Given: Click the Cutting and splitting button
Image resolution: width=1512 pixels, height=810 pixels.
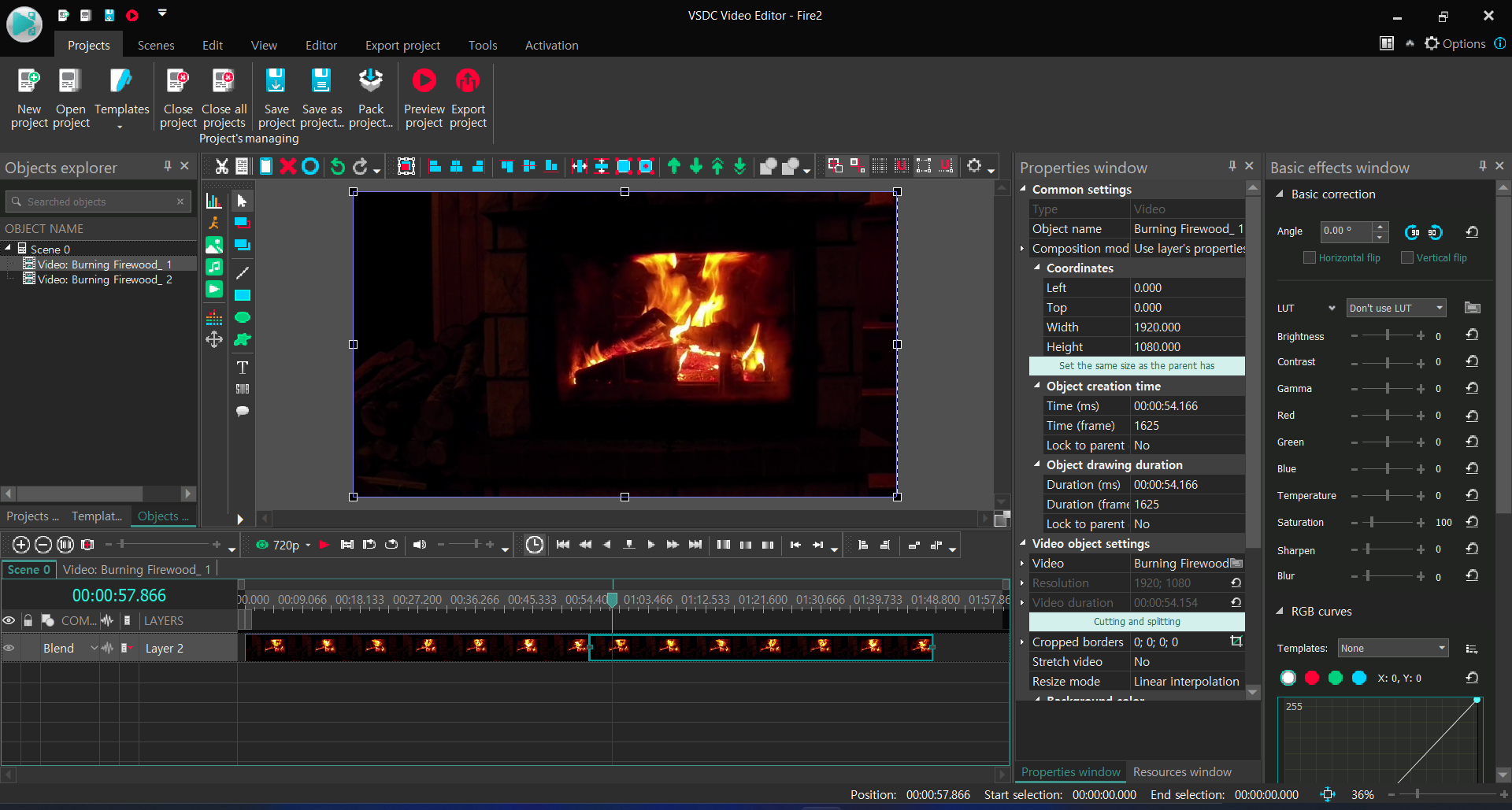Looking at the screenshot, I should pyautogui.click(x=1136, y=622).
